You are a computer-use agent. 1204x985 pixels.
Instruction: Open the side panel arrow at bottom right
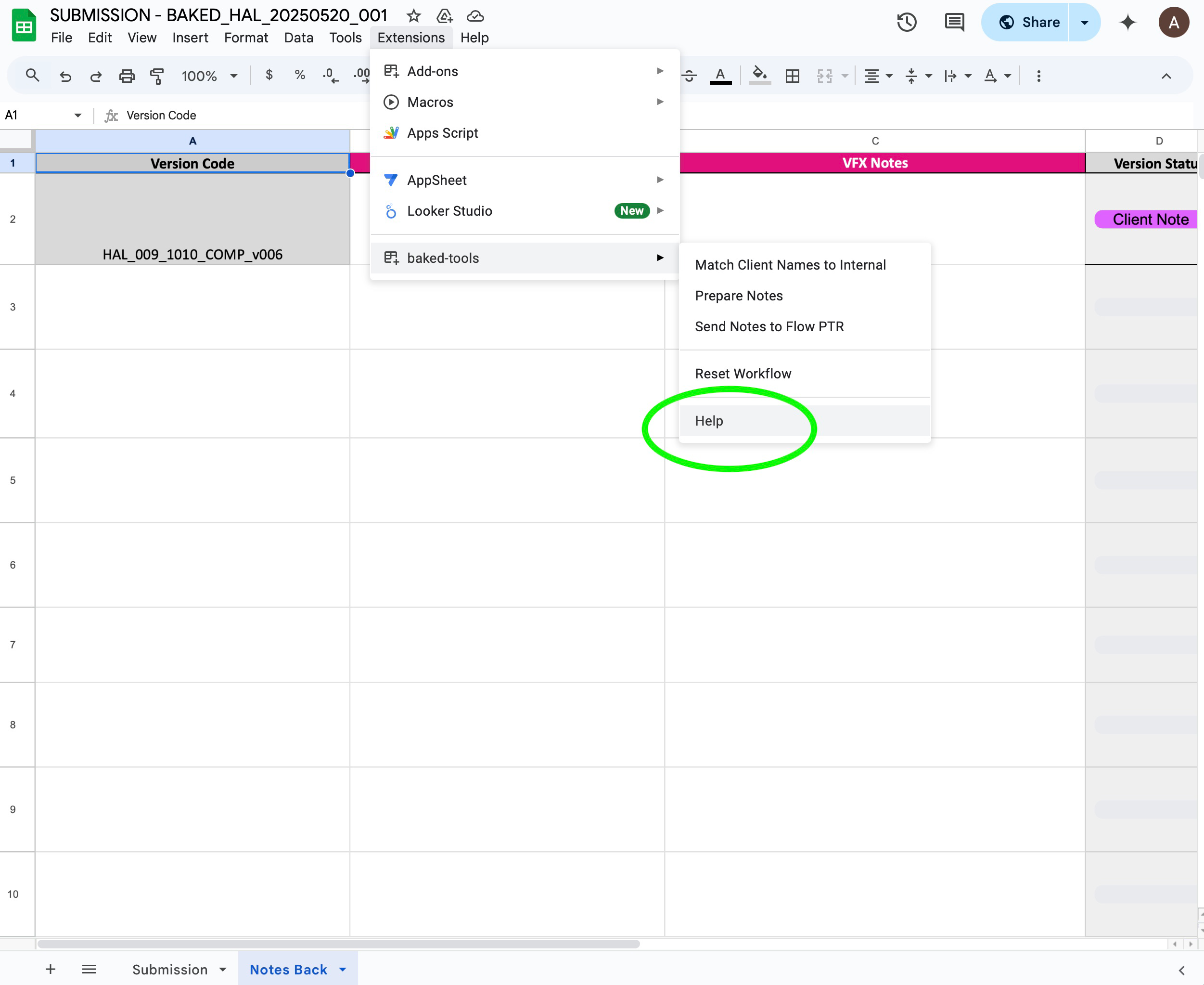point(1182,970)
